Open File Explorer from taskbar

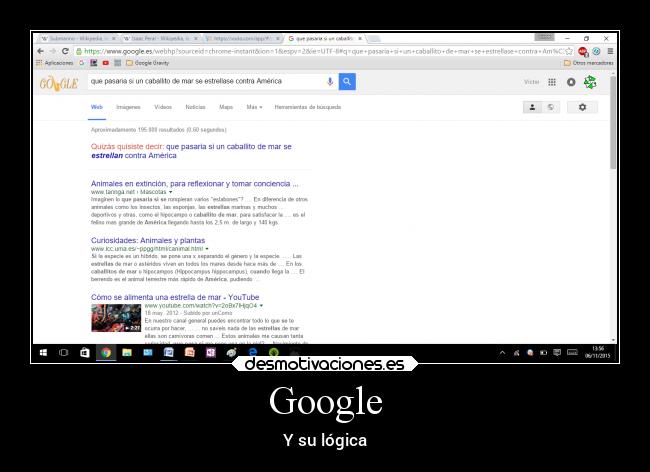pos(127,353)
